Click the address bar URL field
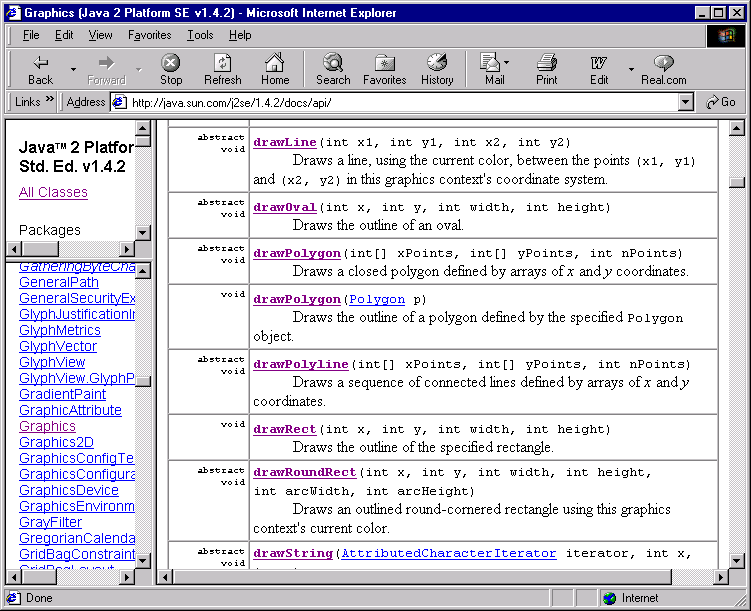The width and height of the screenshot is (751, 611). click(400, 102)
